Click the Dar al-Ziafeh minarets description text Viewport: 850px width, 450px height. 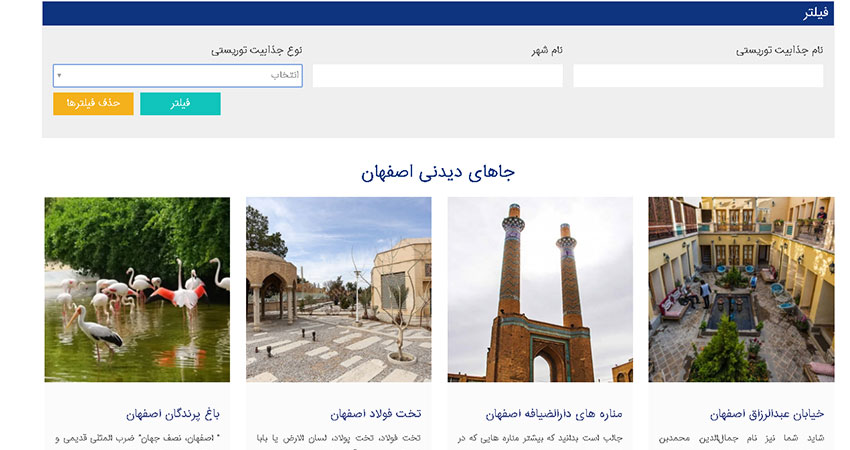[540, 438]
